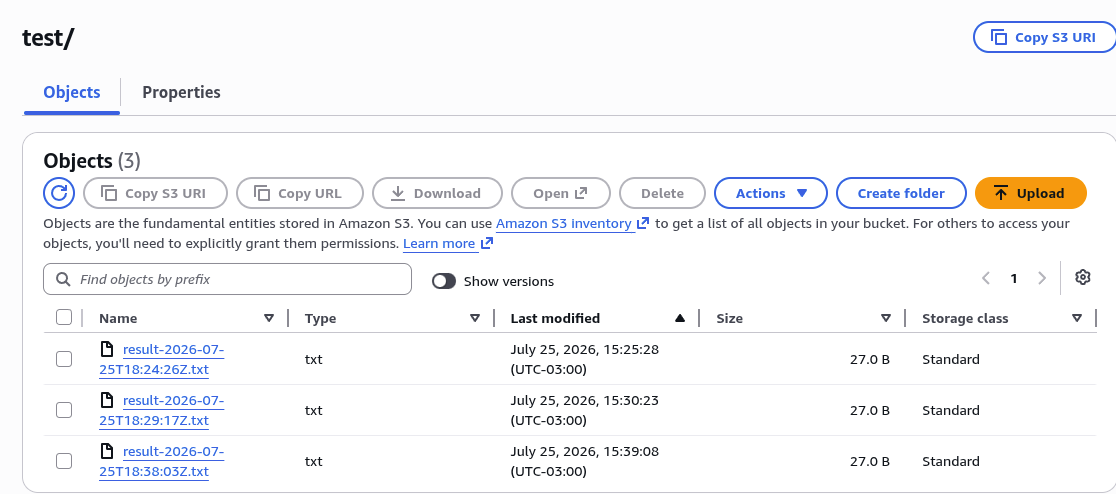Screen dimensions: 1116x494
Task: Sort by Name column arrow
Action: [269, 318]
